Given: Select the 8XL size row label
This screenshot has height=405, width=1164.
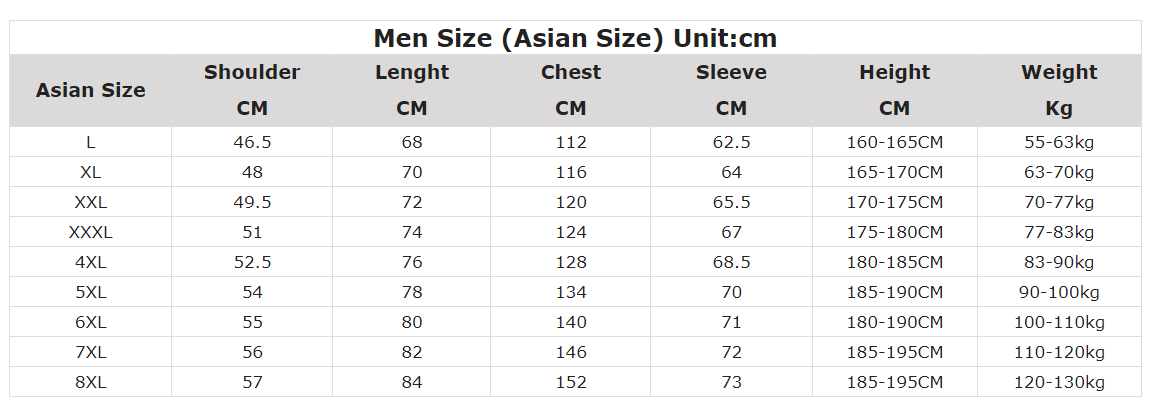Looking at the screenshot, I should click(x=91, y=383).
